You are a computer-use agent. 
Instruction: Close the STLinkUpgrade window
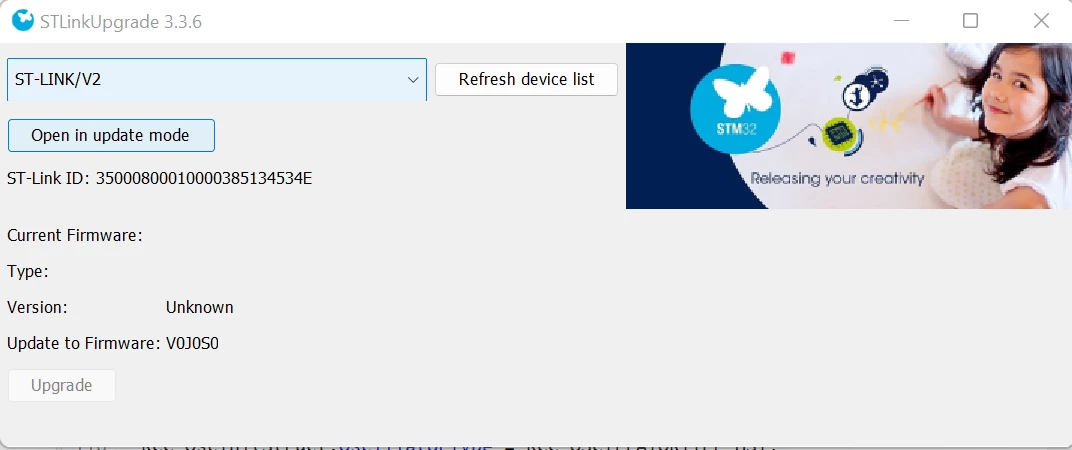click(x=1041, y=21)
